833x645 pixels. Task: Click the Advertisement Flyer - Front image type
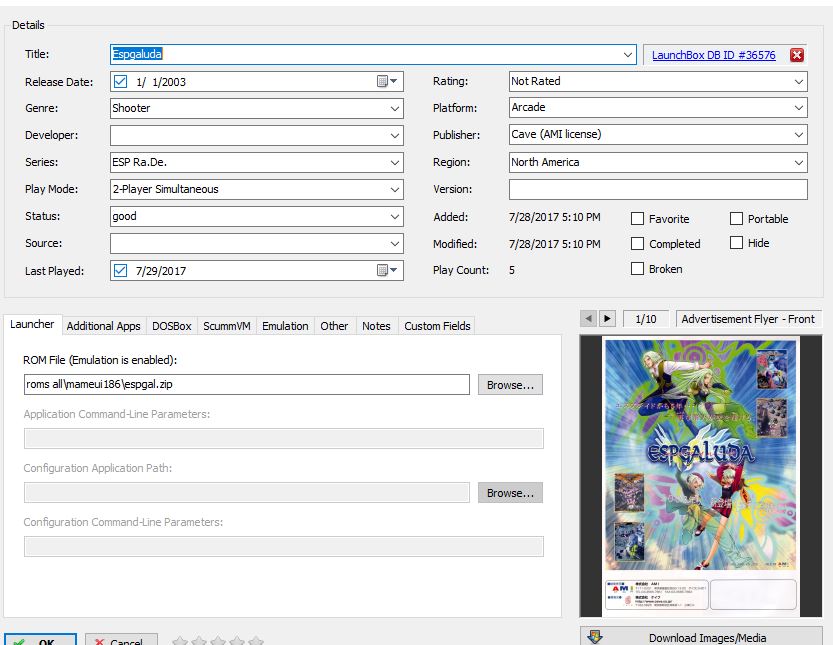[x=747, y=319]
